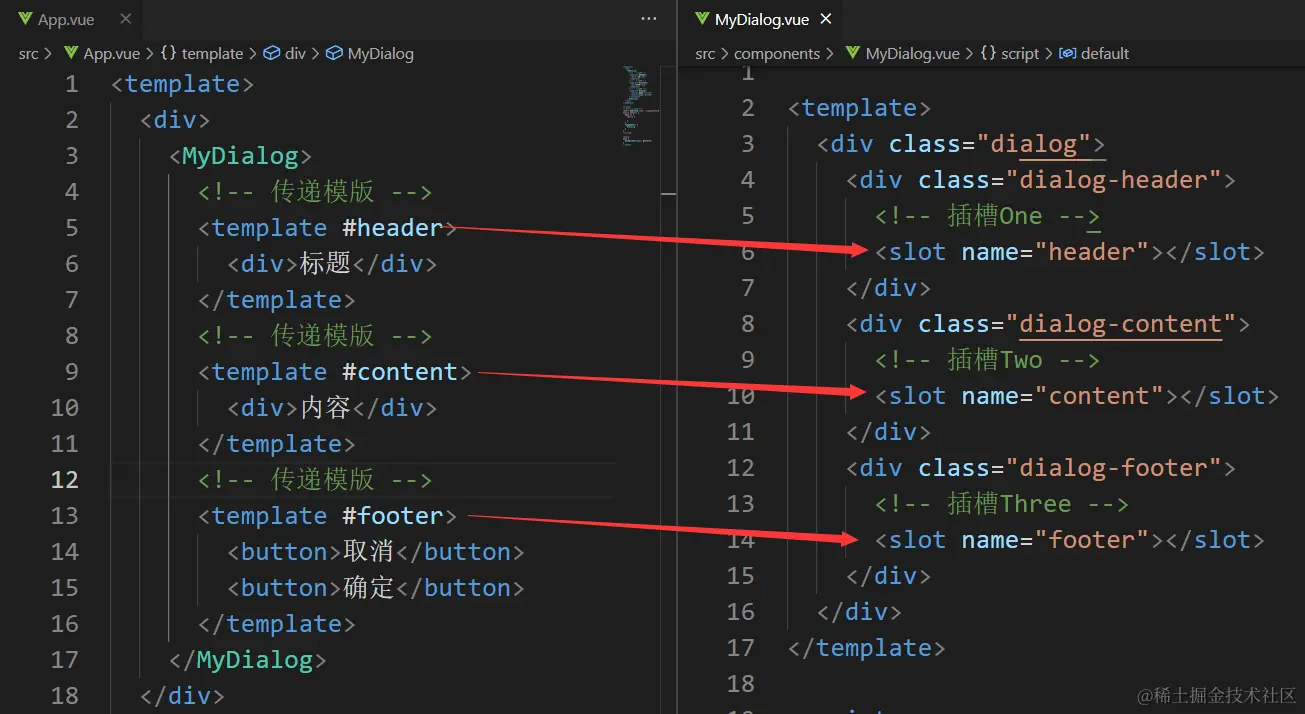Click the Vue icon in left pane breadcrumb

(x=70, y=54)
